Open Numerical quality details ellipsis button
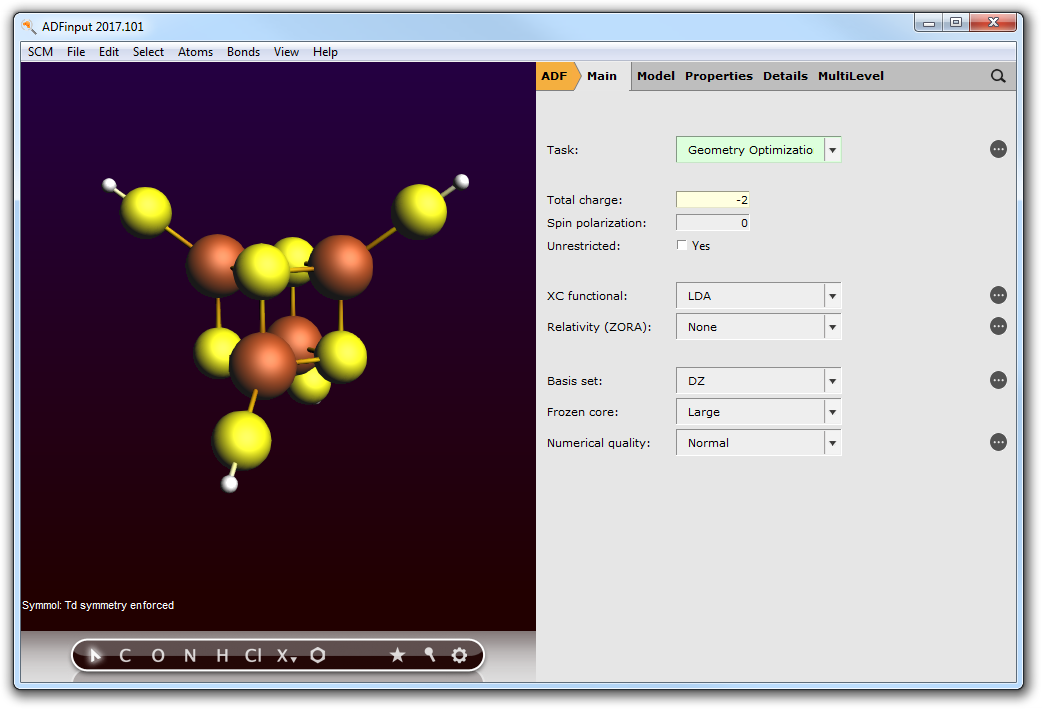The height and width of the screenshot is (709, 1042). point(997,442)
